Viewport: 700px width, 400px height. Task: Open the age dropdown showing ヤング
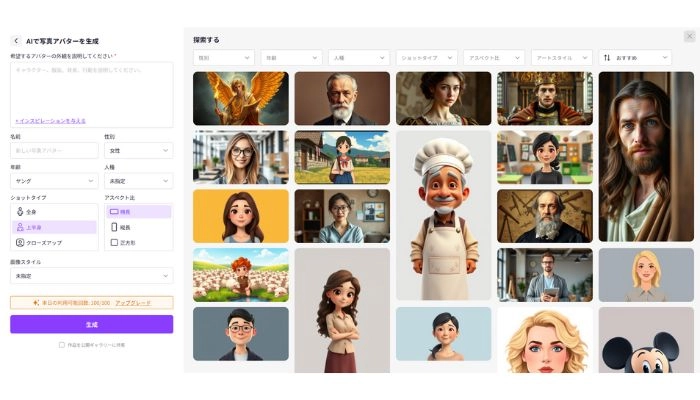click(54, 181)
